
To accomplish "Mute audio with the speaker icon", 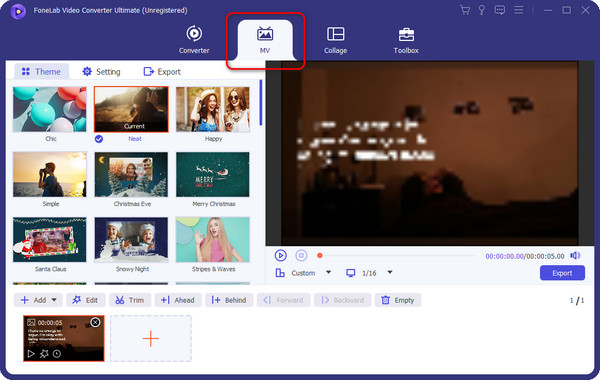I will click(x=575, y=256).
